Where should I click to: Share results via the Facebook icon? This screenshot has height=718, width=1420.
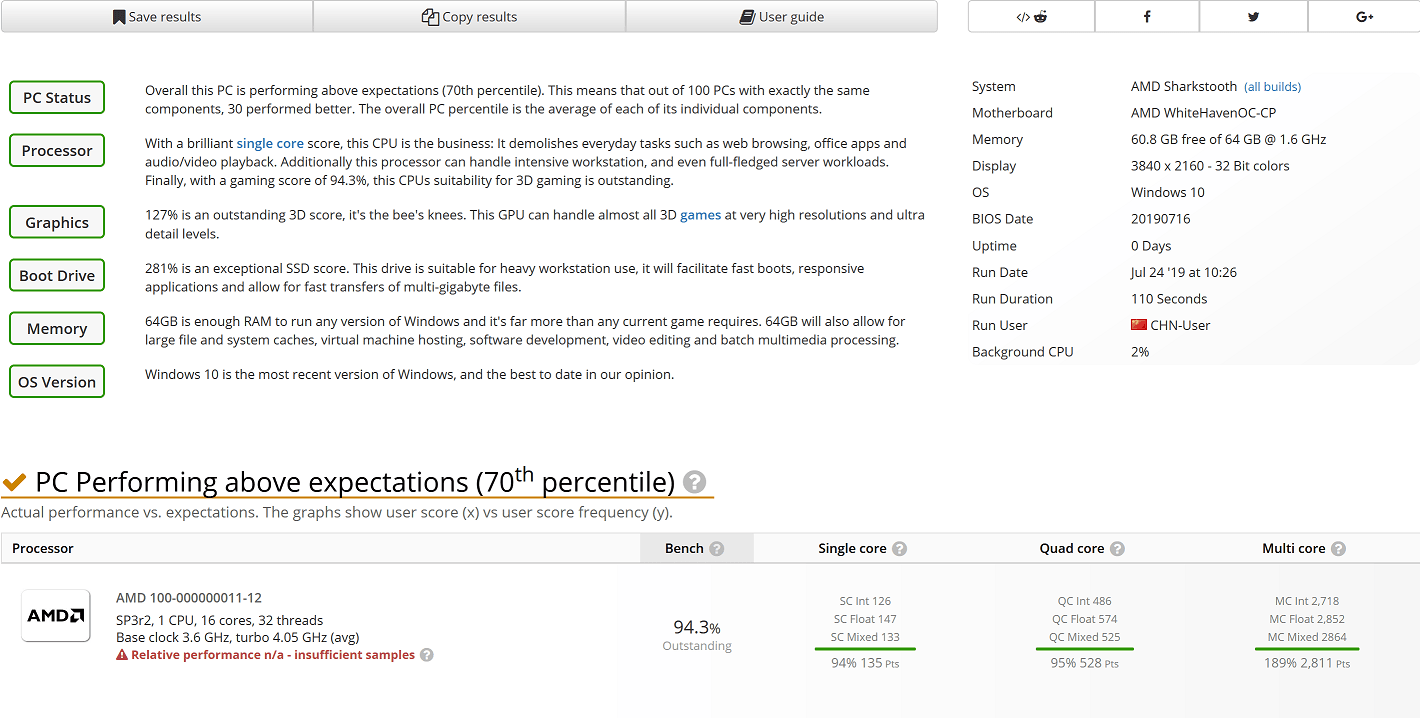click(x=1147, y=17)
